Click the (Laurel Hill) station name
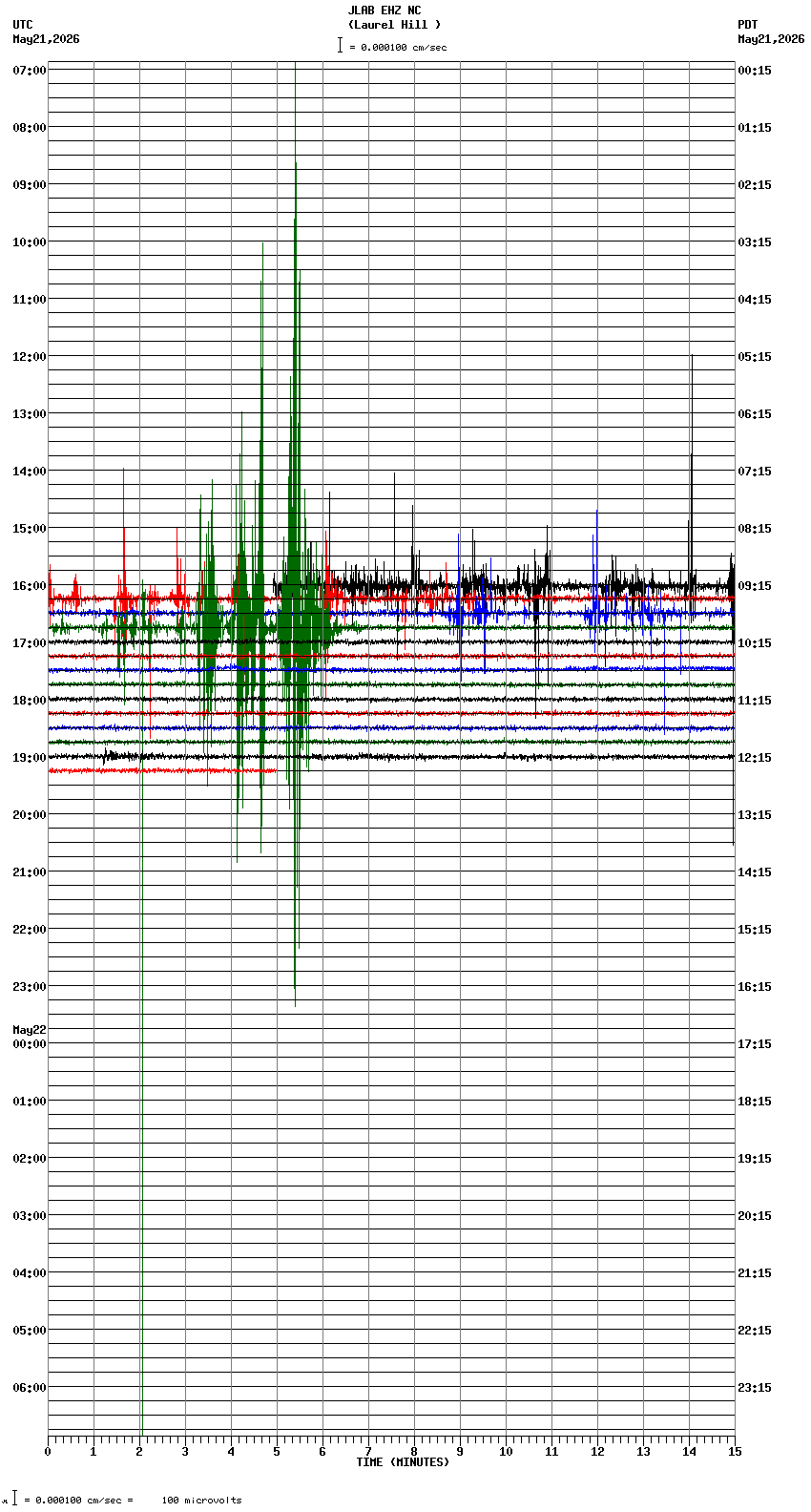Screen dimensions: 811x1512 click(394, 25)
